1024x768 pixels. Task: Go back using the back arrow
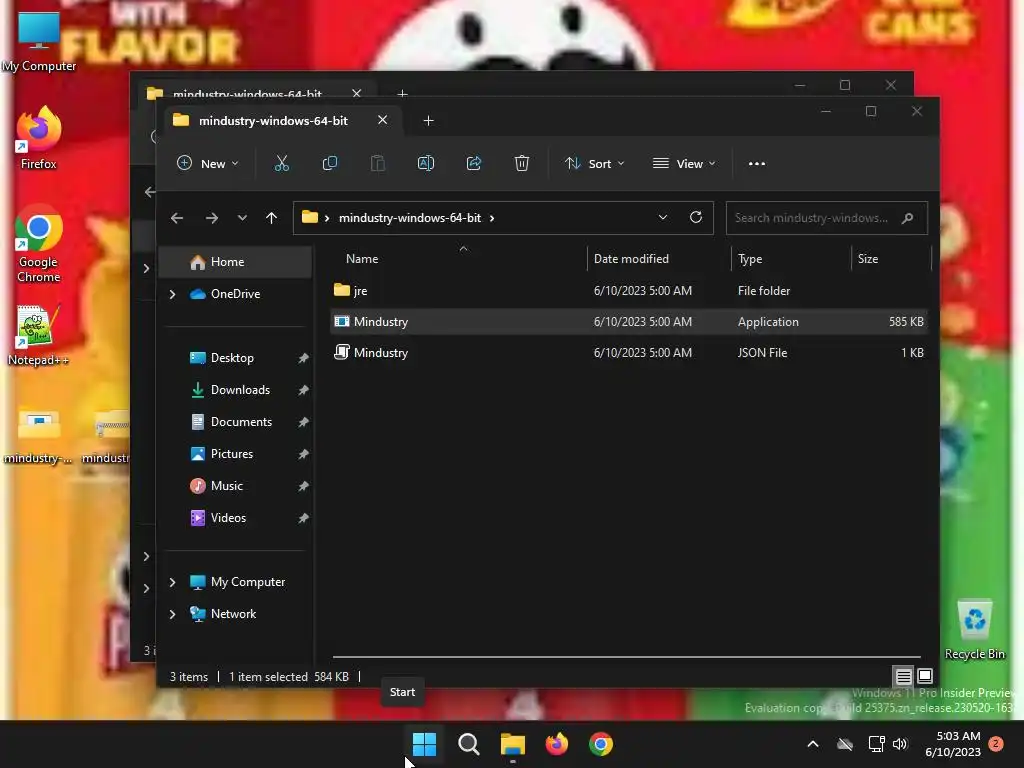pos(177,218)
